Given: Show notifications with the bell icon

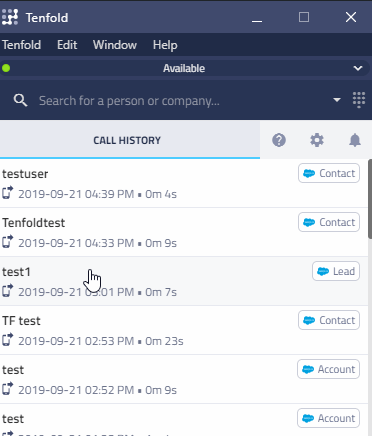Looking at the screenshot, I should [355, 140].
